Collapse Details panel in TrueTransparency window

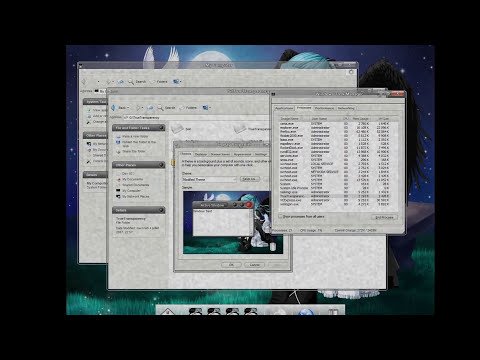click(x=161, y=210)
